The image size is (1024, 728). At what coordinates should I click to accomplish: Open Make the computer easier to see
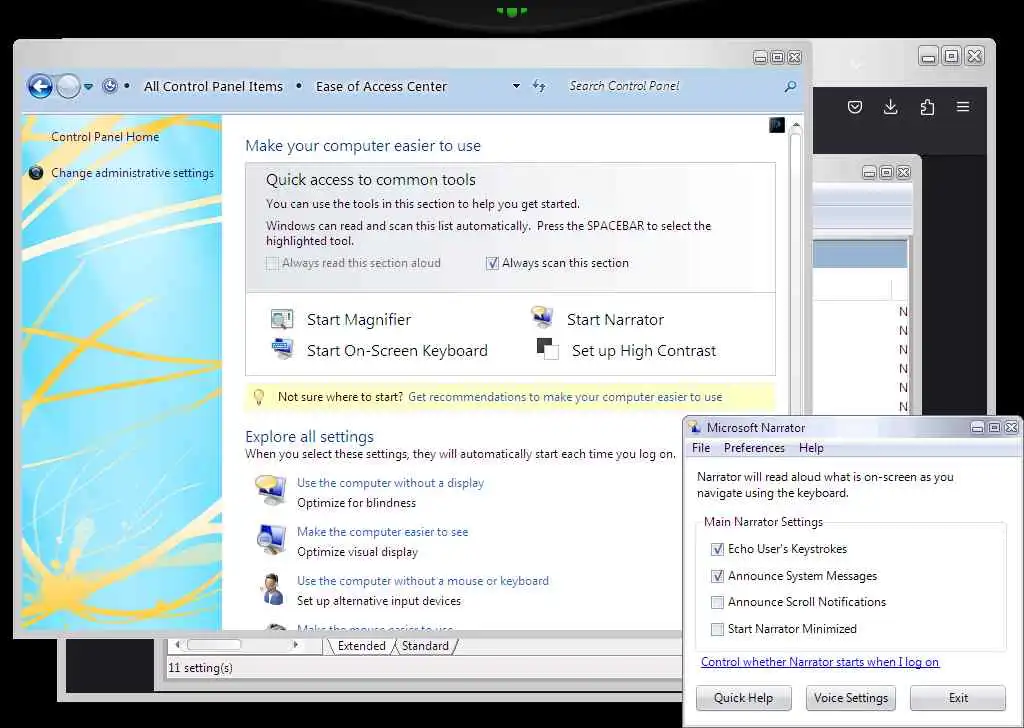pos(383,531)
